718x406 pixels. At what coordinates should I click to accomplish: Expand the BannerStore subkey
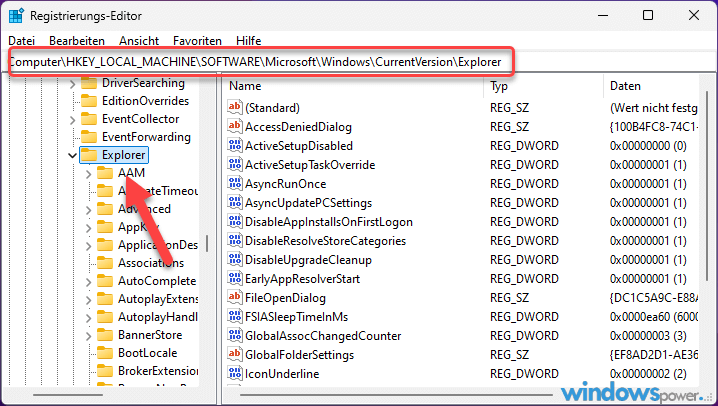88,336
